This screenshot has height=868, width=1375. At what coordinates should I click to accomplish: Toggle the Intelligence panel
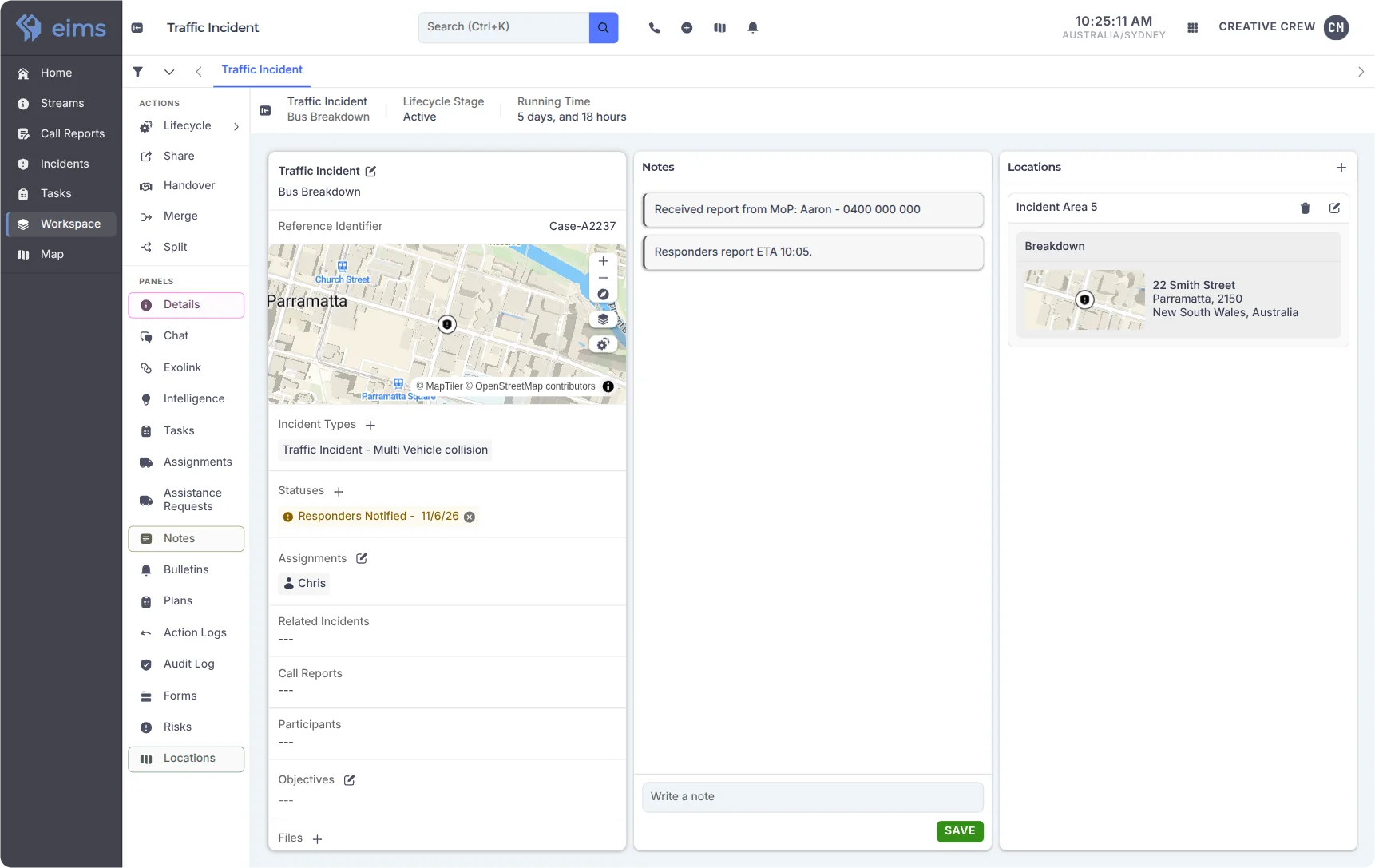click(x=186, y=399)
